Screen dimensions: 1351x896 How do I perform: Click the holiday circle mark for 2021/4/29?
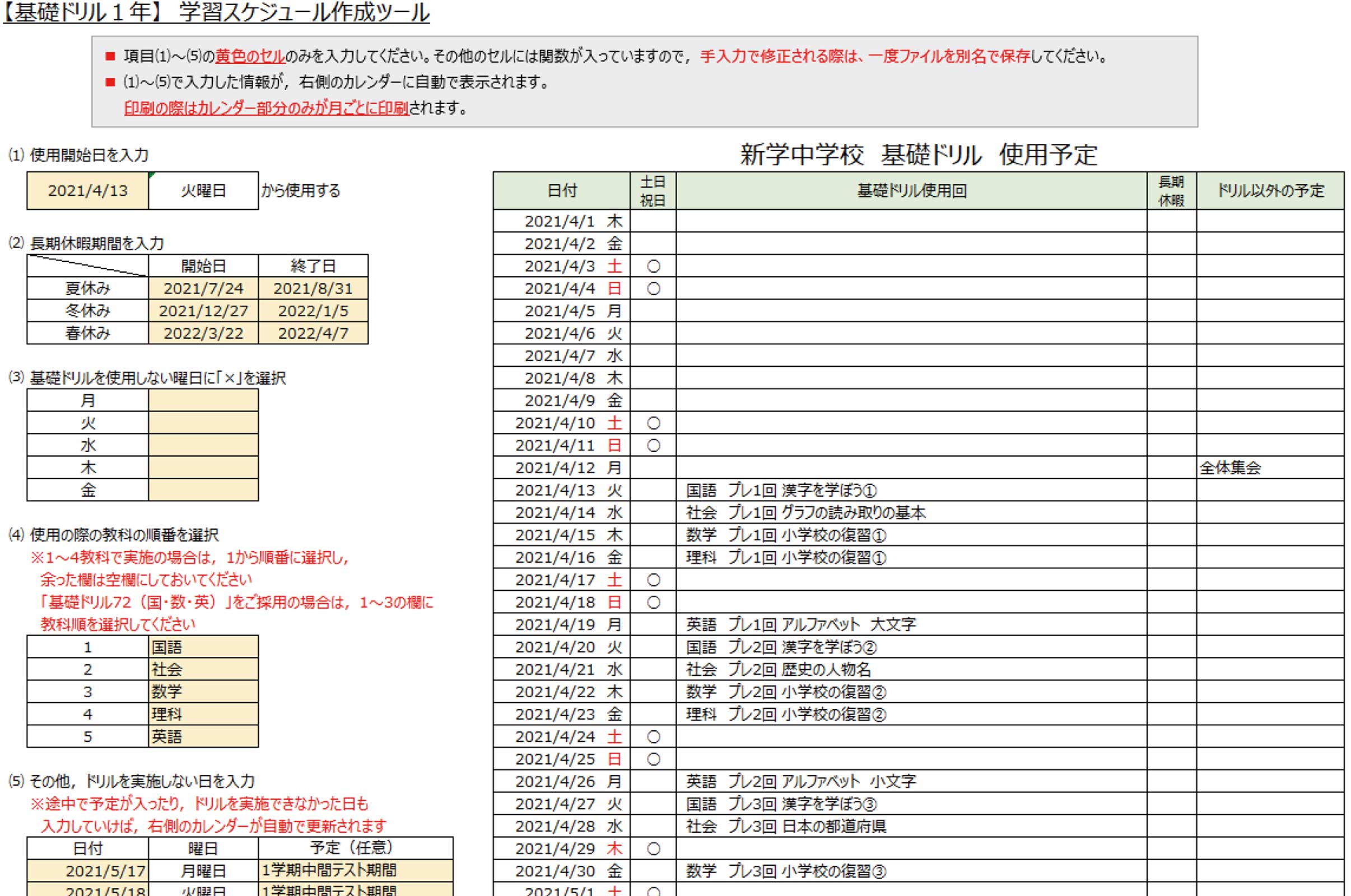(x=653, y=848)
